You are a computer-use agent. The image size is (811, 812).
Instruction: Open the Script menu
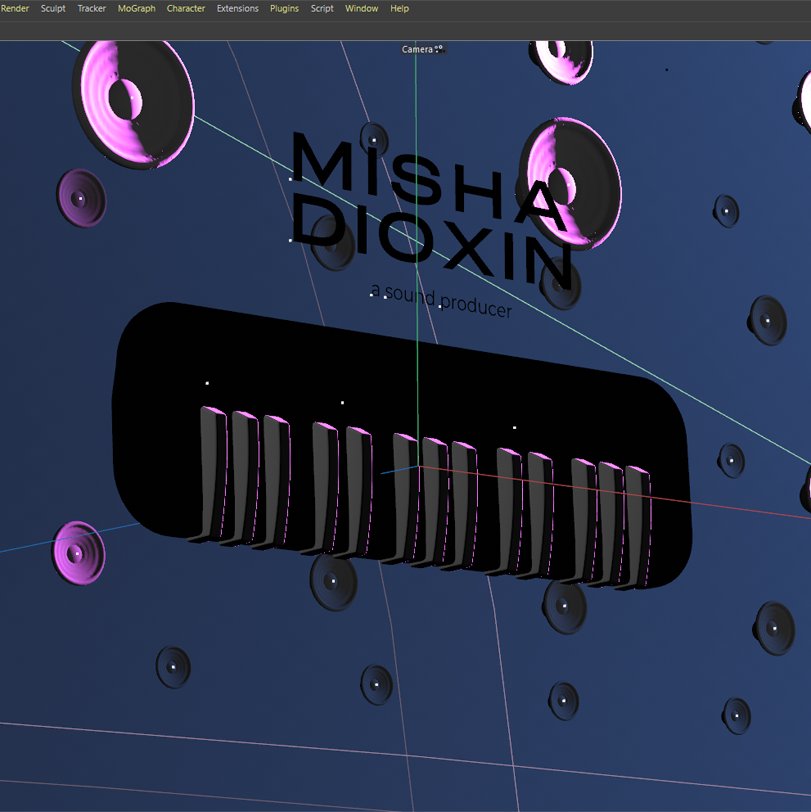pyautogui.click(x=322, y=8)
